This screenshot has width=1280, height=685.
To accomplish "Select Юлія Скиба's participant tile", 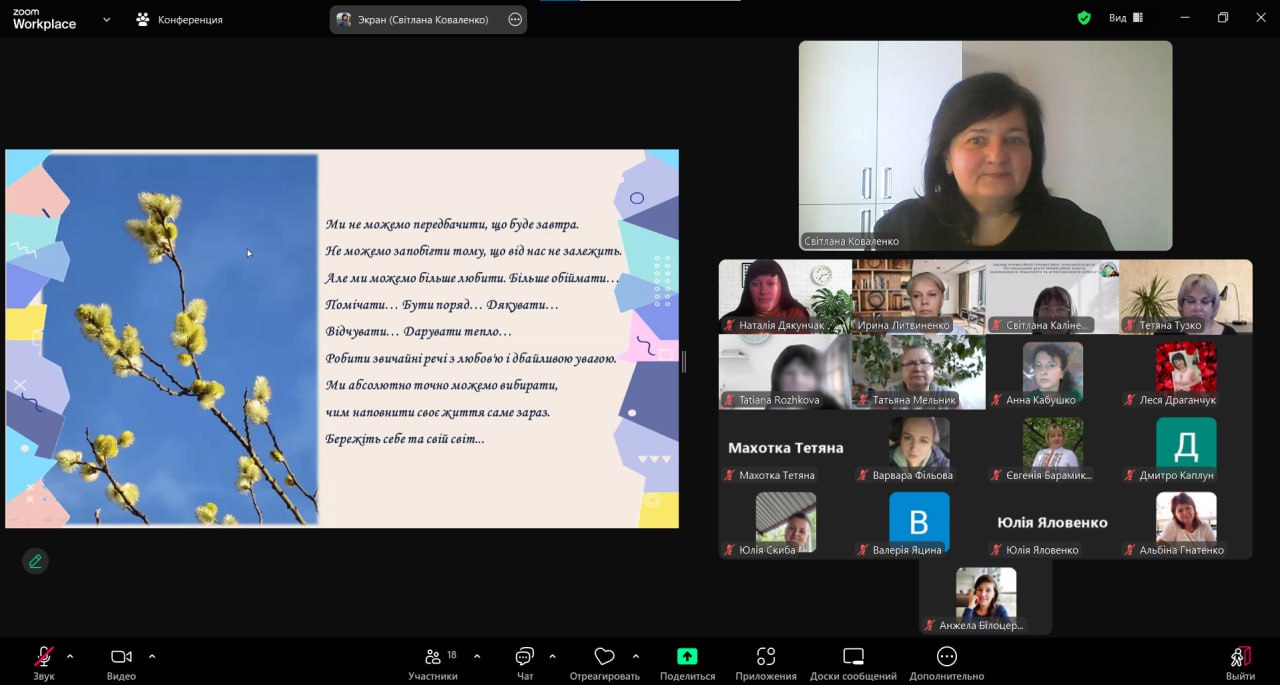I will point(785,522).
